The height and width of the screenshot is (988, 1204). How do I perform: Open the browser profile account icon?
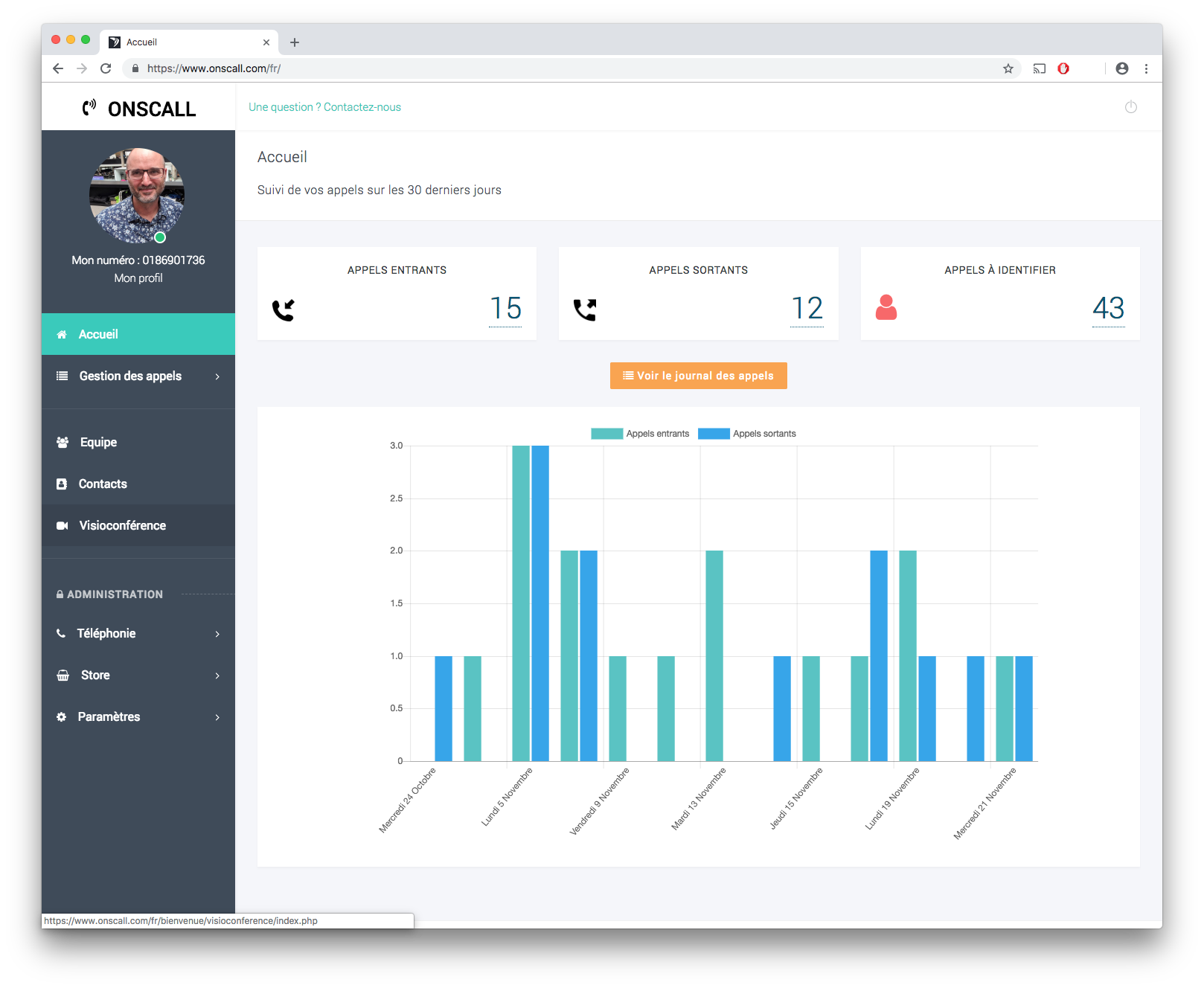point(1122,68)
